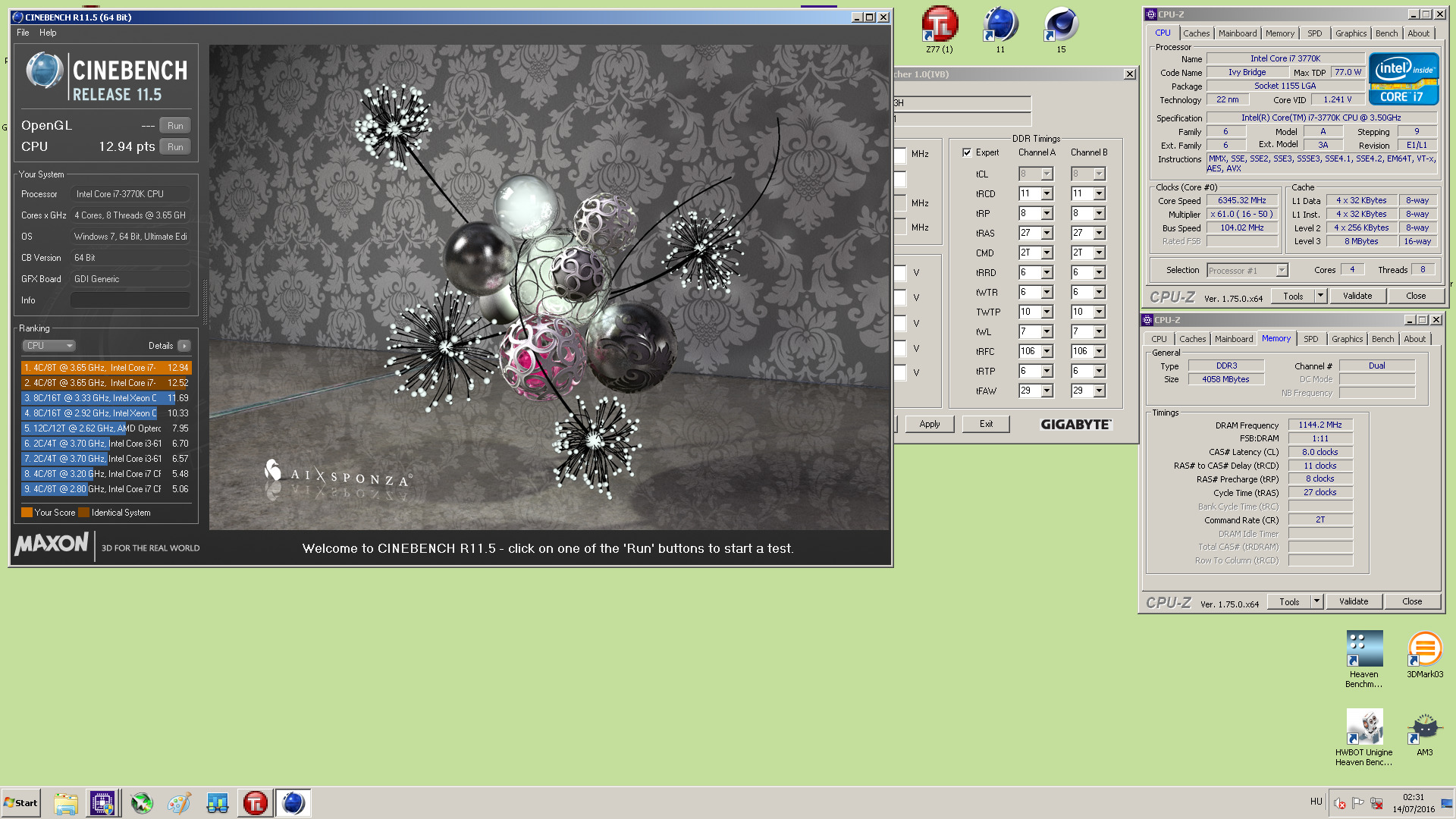This screenshot has width=1456, height=819.
Task: Open the HWBOT Unigine Heaven shortcut
Action: (1364, 737)
